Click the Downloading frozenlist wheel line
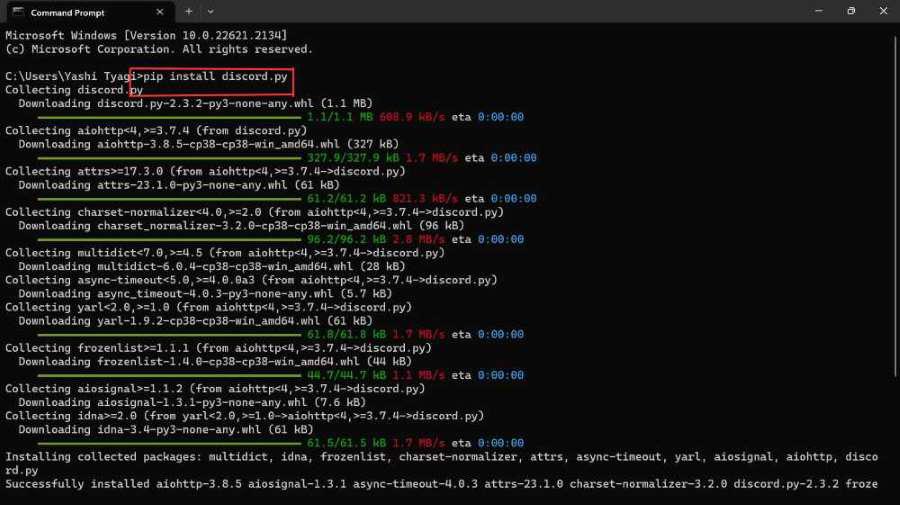The width and height of the screenshot is (900, 505). (215, 362)
